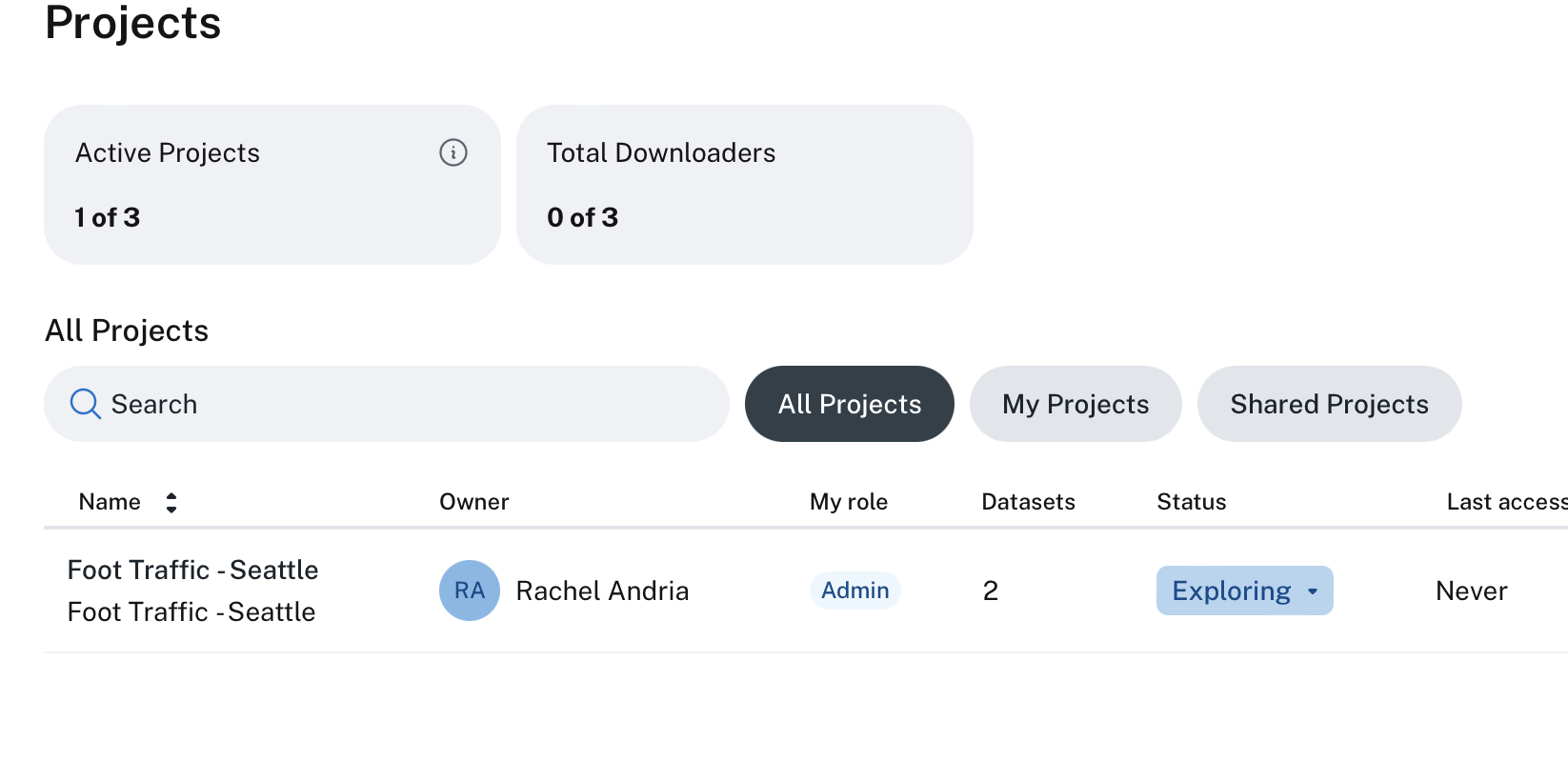
Task: Focus the Search input field
Action: (410, 404)
